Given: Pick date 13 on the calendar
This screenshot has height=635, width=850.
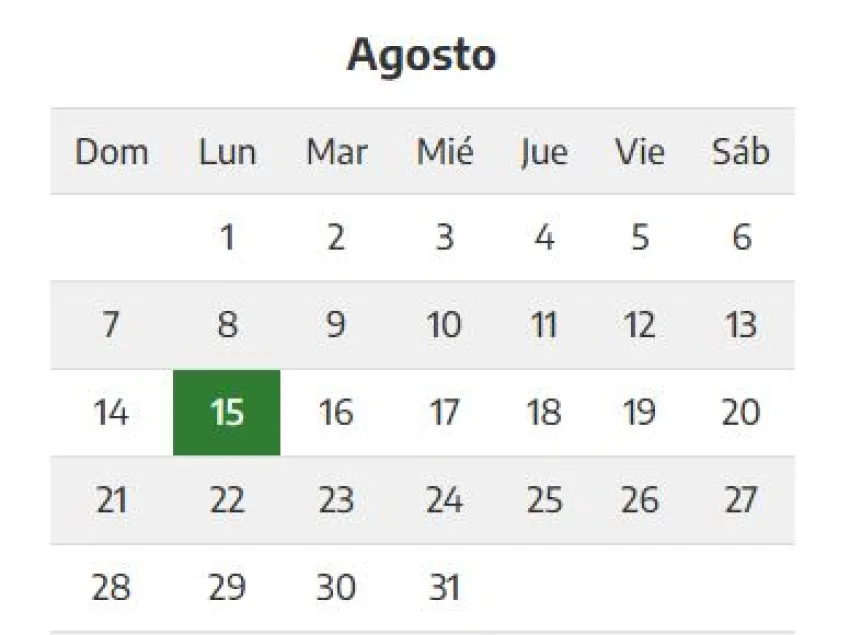Looking at the screenshot, I should click(x=741, y=325).
